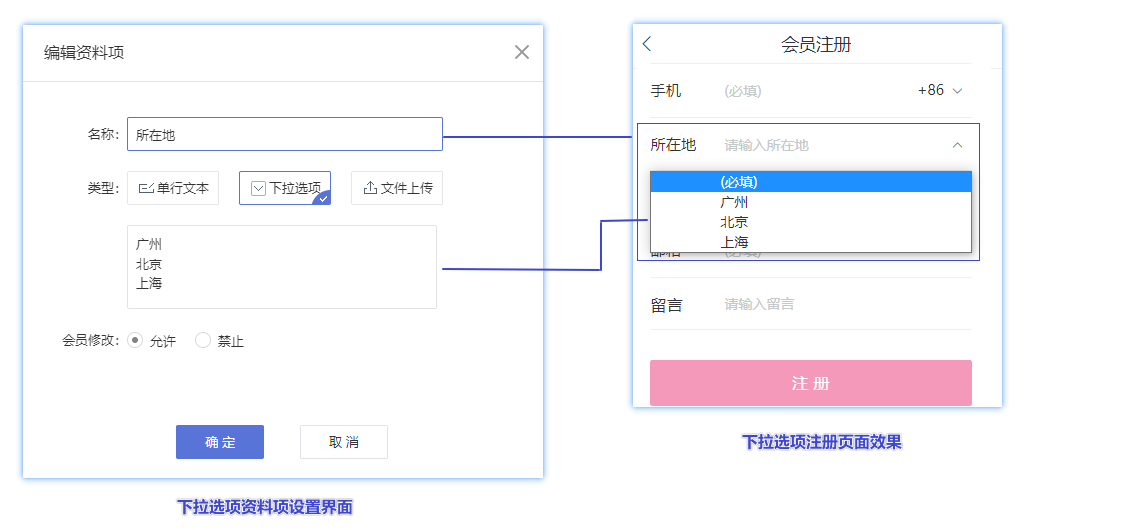Viewport: 1123px width, 530px height.
Task: Select the 文件上传 type option
Action: point(397,188)
